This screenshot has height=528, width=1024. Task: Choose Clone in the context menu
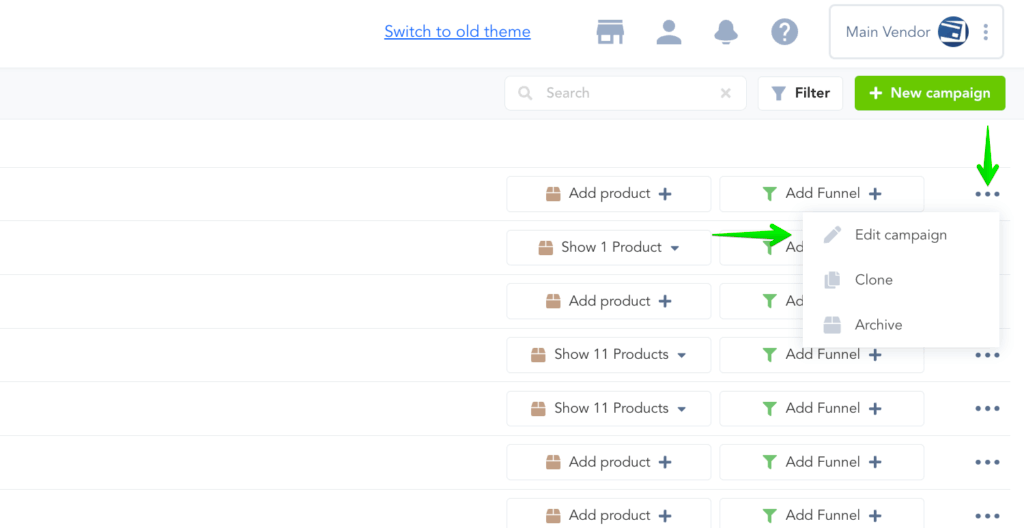tap(873, 280)
